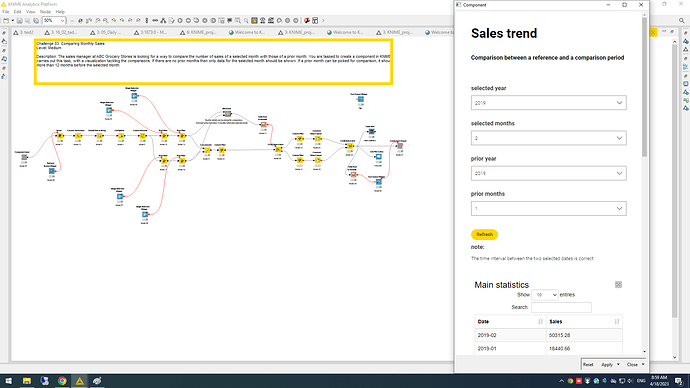The image size is (690, 388).
Task: Click the New workflow toolbar icon
Action: click(x=6, y=21)
